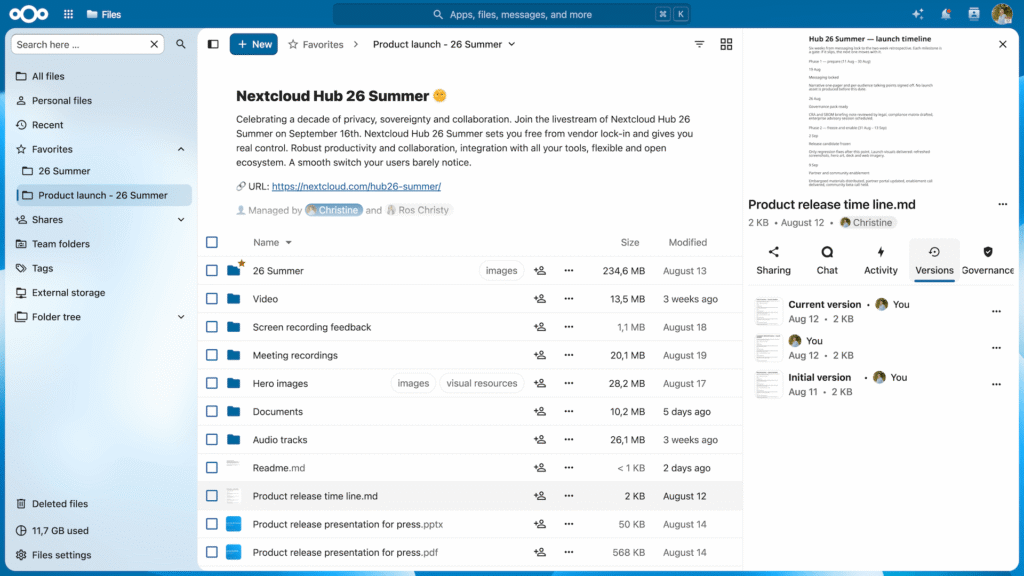Screen dimensions: 1024x576
Task: Open the Nextcloud Assistant sparkle icon
Action: pyautogui.click(x=918, y=14)
